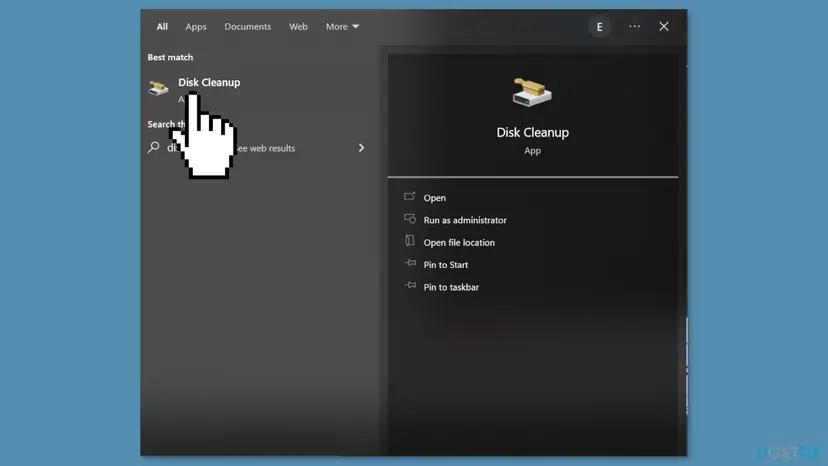828x466 pixels.
Task: Open Disk Cleanup via Open option
Action: coord(435,198)
